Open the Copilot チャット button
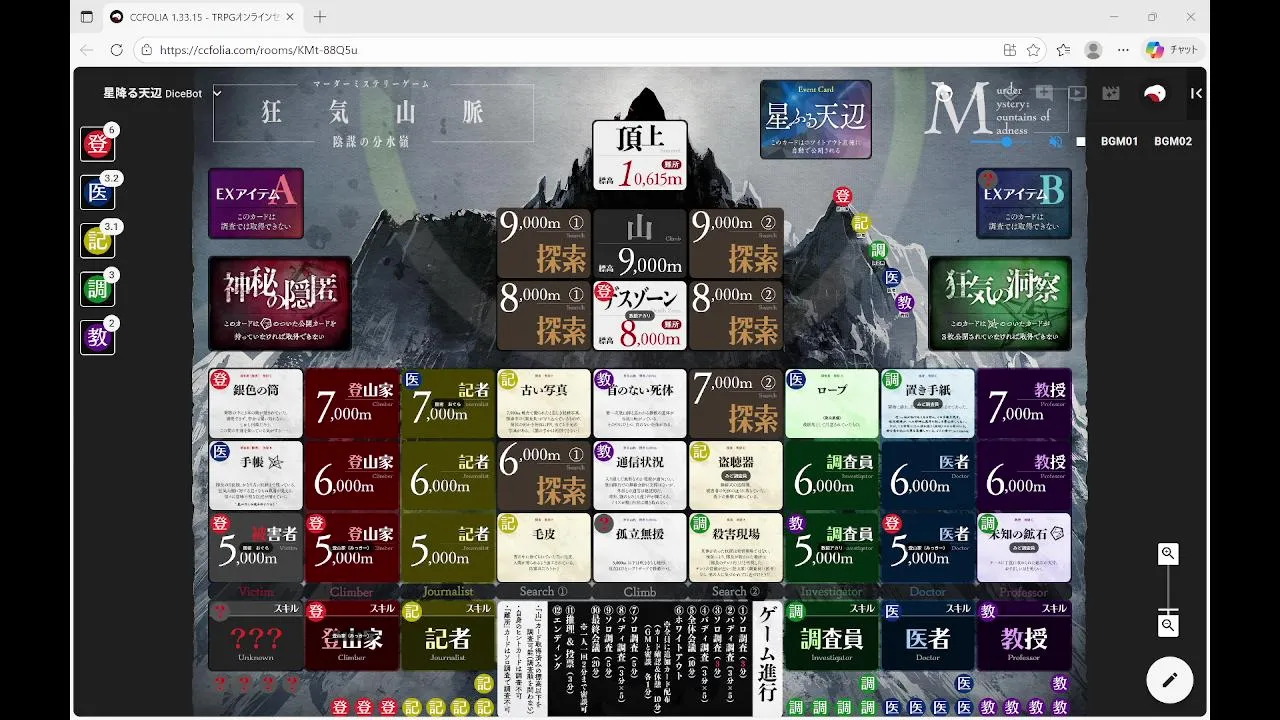 coord(1172,50)
